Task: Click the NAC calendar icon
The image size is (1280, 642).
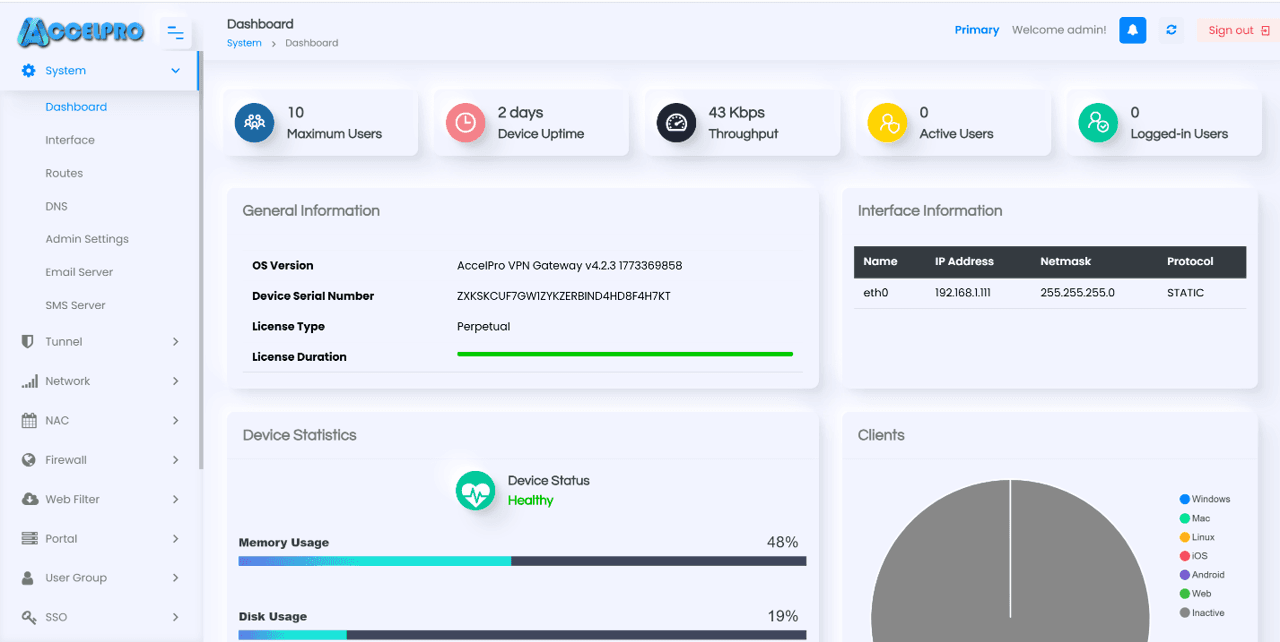Action: 29,420
